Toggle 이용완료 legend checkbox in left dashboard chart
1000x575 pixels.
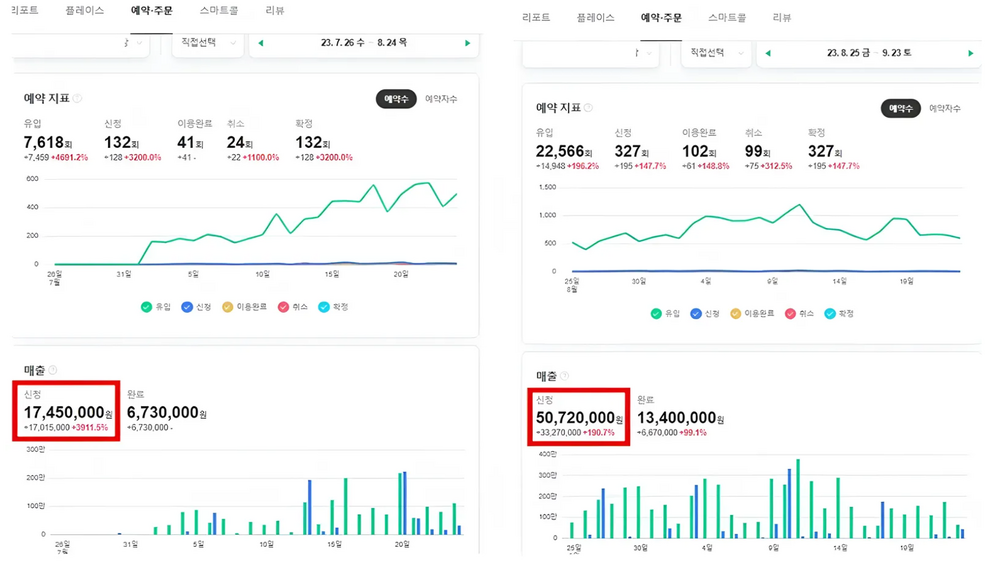click(x=227, y=307)
